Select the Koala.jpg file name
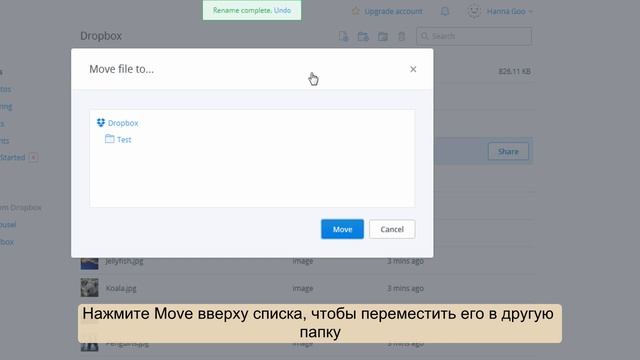The width and height of the screenshot is (640, 360). (121, 288)
